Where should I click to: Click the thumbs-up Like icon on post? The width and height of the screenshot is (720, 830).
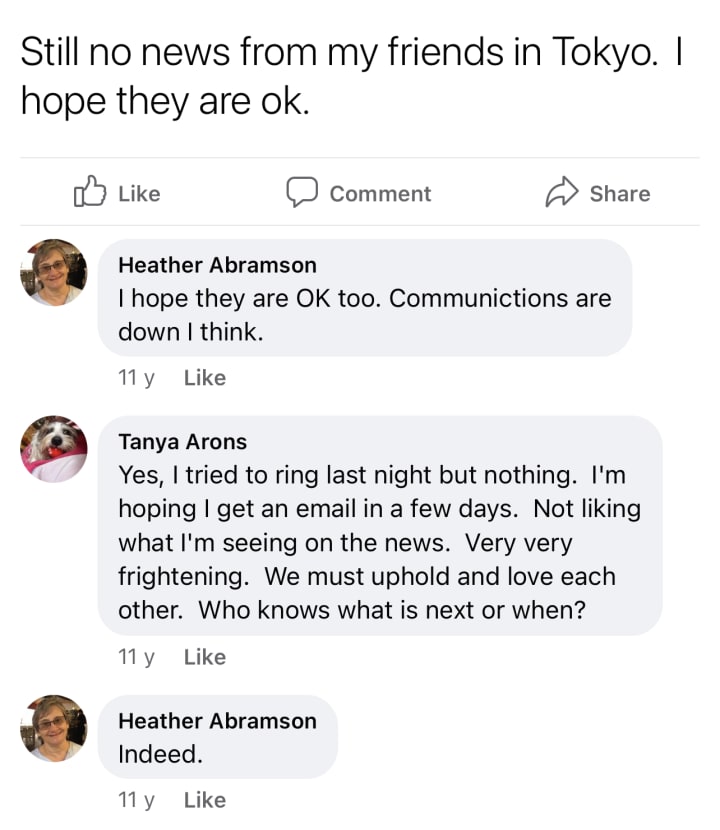(89, 191)
